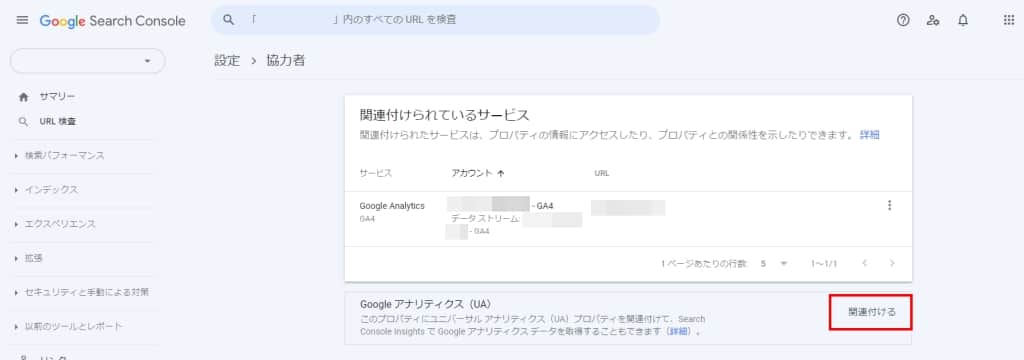The image size is (1024, 360).
Task: Expand 拡張 section
Action: [28, 258]
